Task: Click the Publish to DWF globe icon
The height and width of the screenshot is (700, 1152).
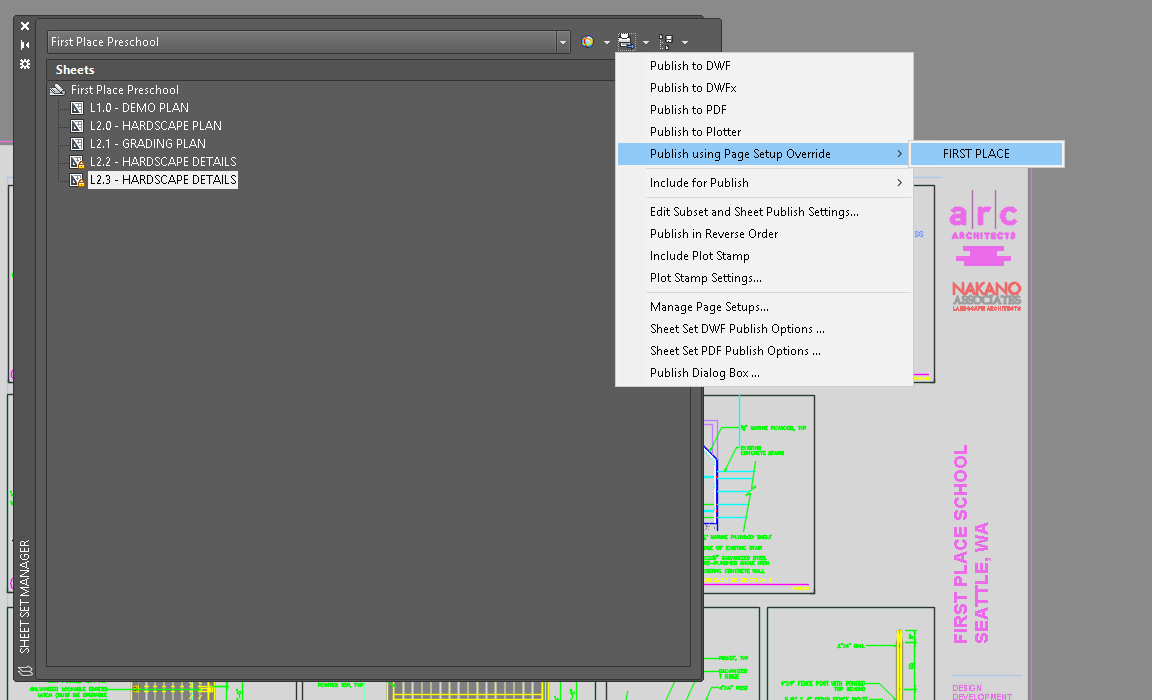Action: pos(587,41)
